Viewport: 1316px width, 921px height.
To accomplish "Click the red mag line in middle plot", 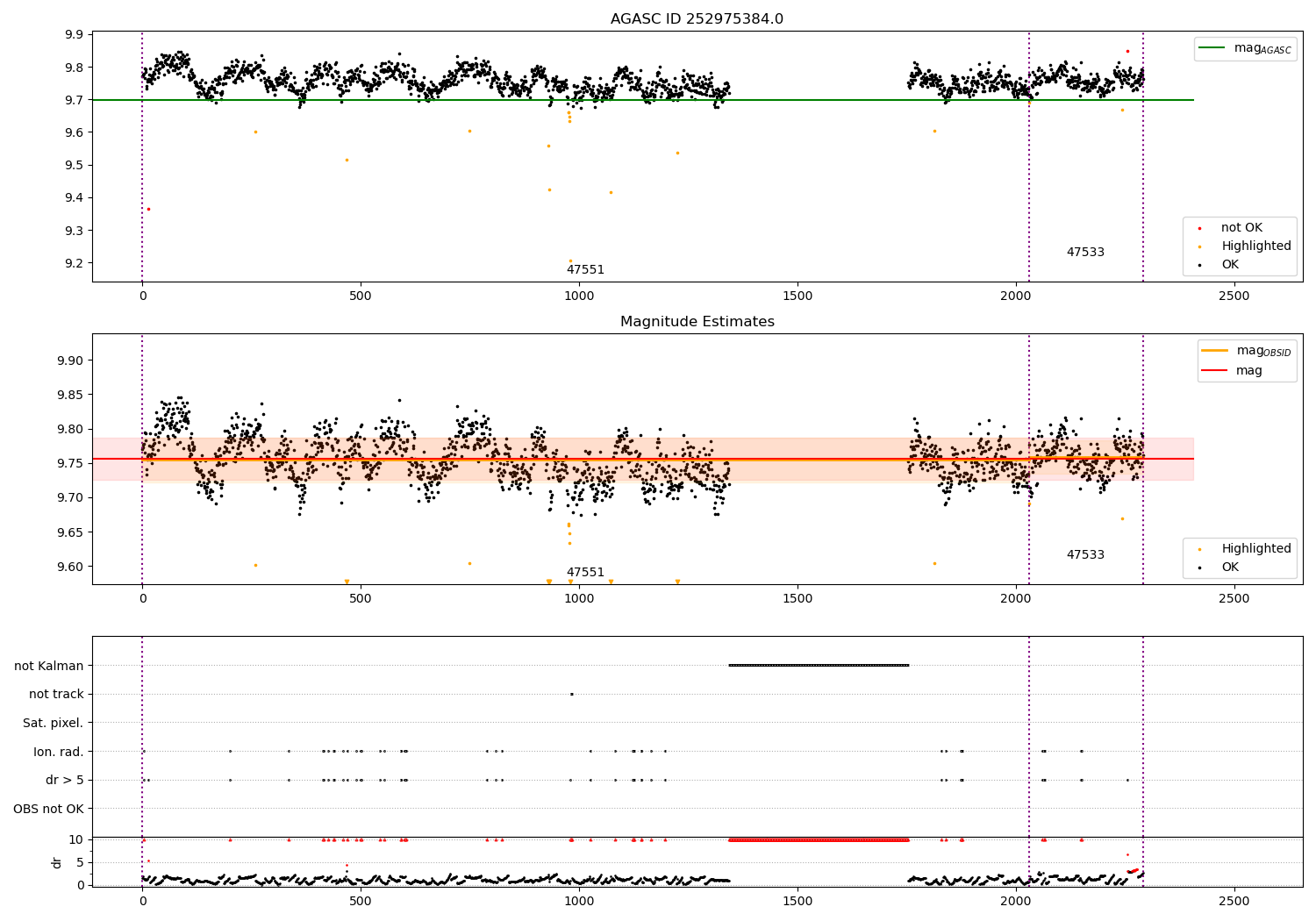I will point(643,459).
